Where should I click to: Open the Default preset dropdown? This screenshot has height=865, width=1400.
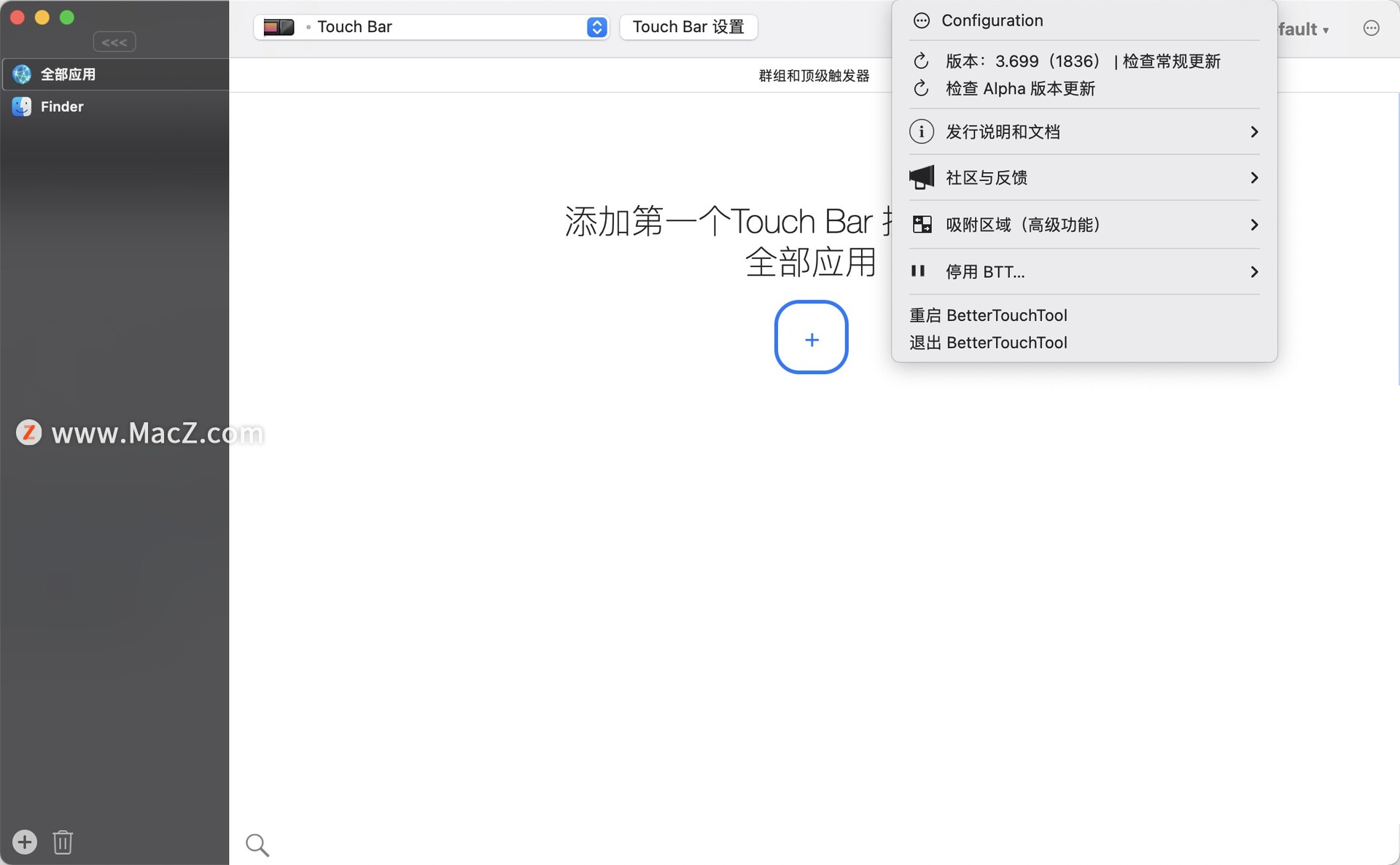point(1304,29)
